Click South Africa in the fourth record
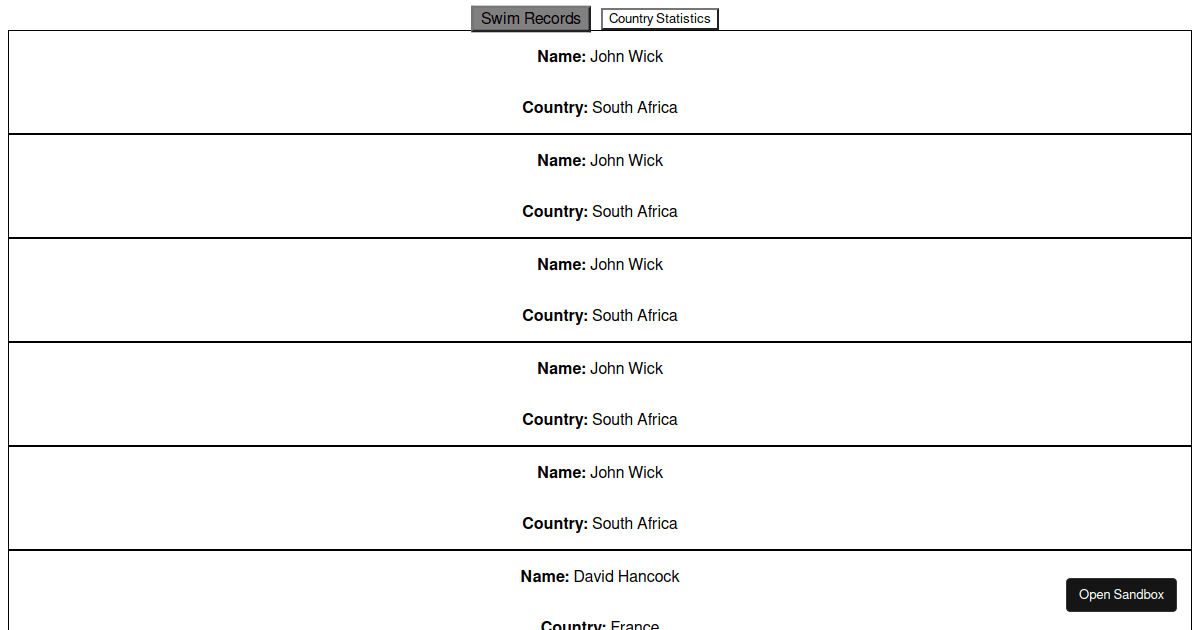This screenshot has height=630, width=1200. tap(635, 420)
